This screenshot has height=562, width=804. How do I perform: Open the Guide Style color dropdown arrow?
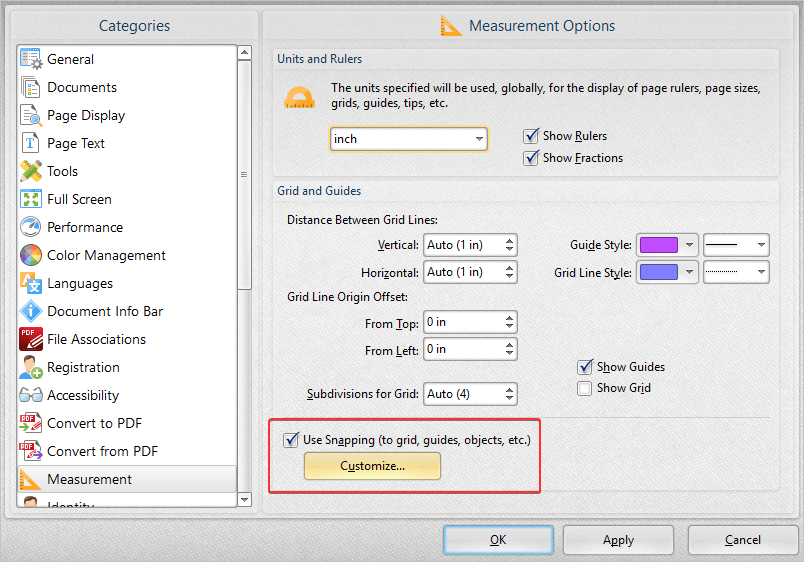point(689,245)
